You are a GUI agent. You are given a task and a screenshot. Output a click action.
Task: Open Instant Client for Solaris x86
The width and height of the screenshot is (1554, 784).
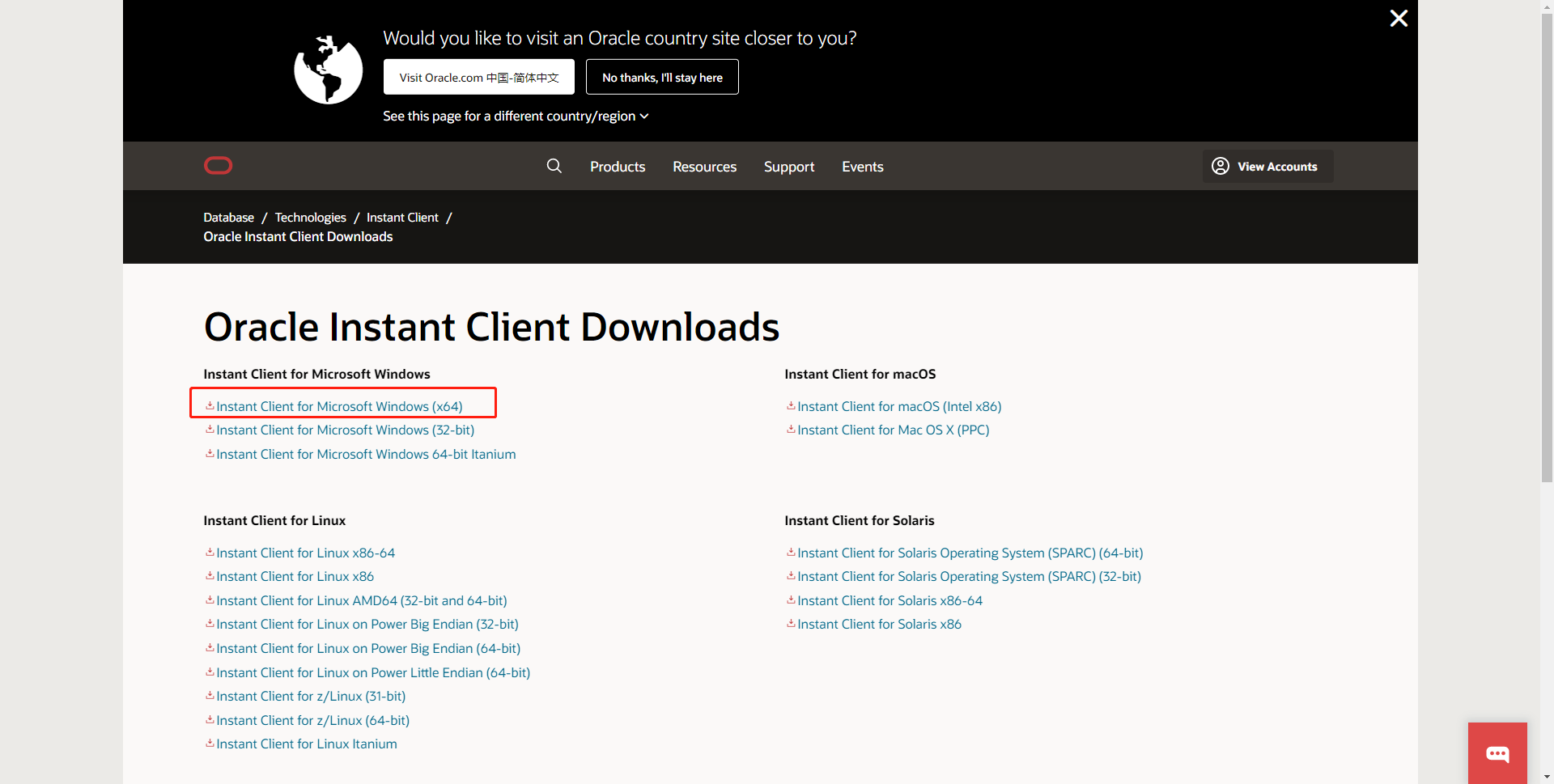coord(879,624)
